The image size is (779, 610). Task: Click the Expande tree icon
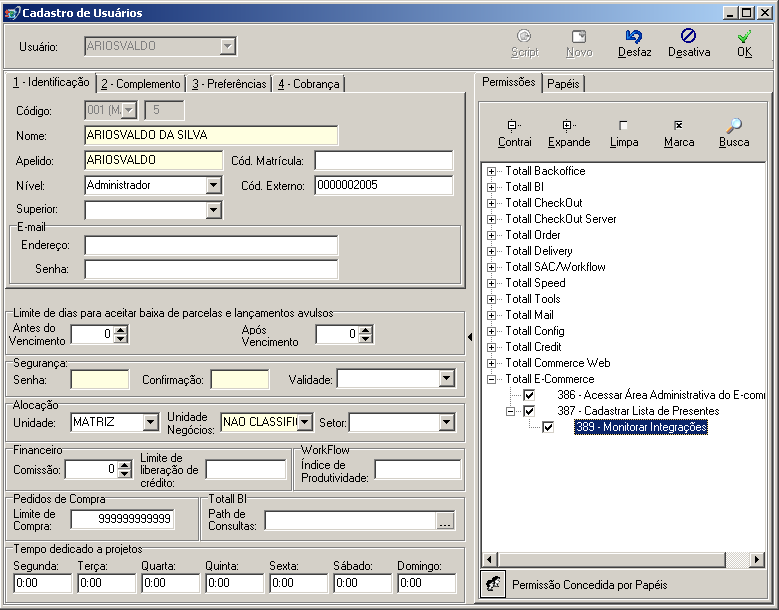click(568, 126)
